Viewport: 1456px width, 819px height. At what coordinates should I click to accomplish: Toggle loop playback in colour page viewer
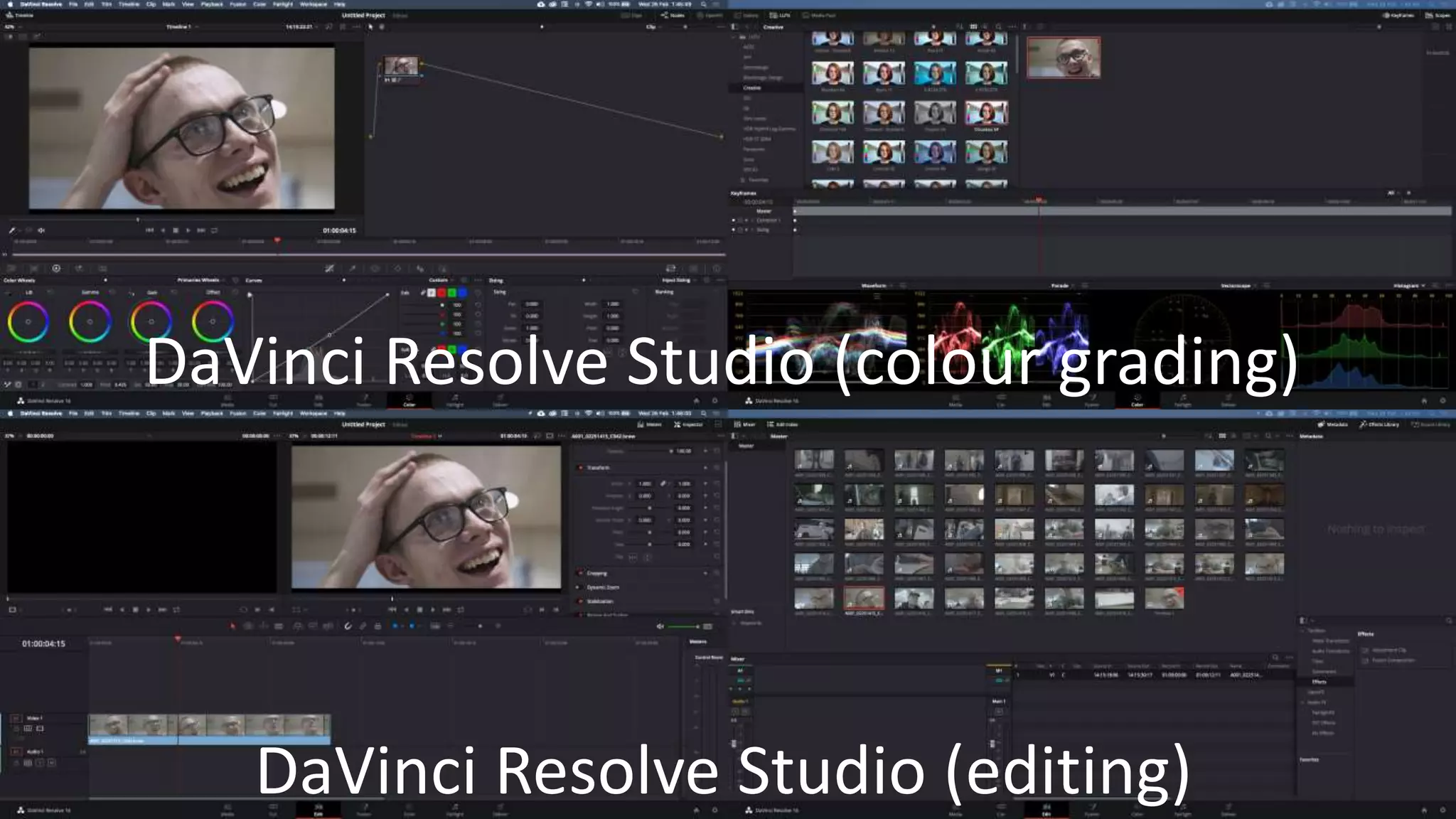[x=214, y=230]
